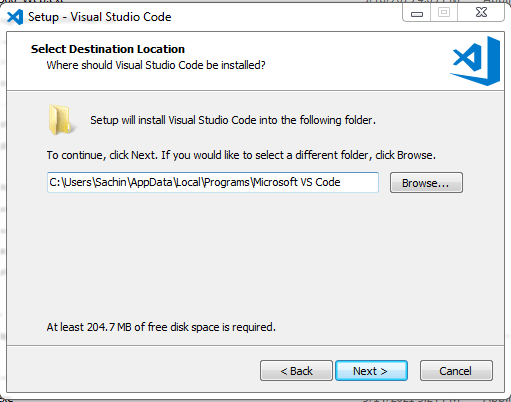Click the 'Setup will install Visual Studio Code' message
The image size is (511, 402).
click(233, 120)
